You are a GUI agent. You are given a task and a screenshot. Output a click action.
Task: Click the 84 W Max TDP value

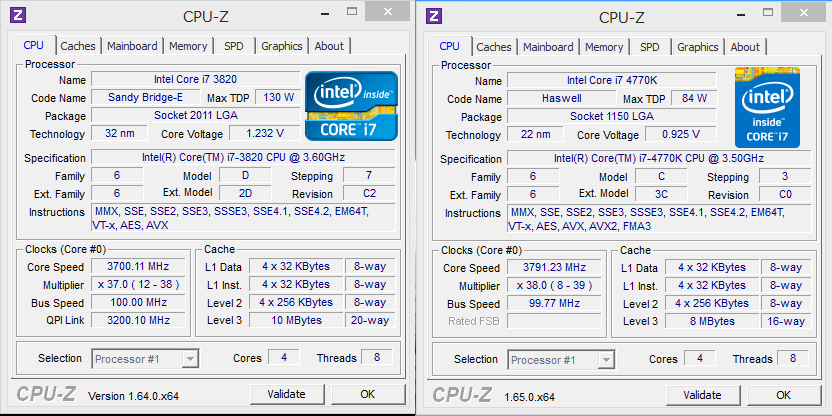coord(694,98)
